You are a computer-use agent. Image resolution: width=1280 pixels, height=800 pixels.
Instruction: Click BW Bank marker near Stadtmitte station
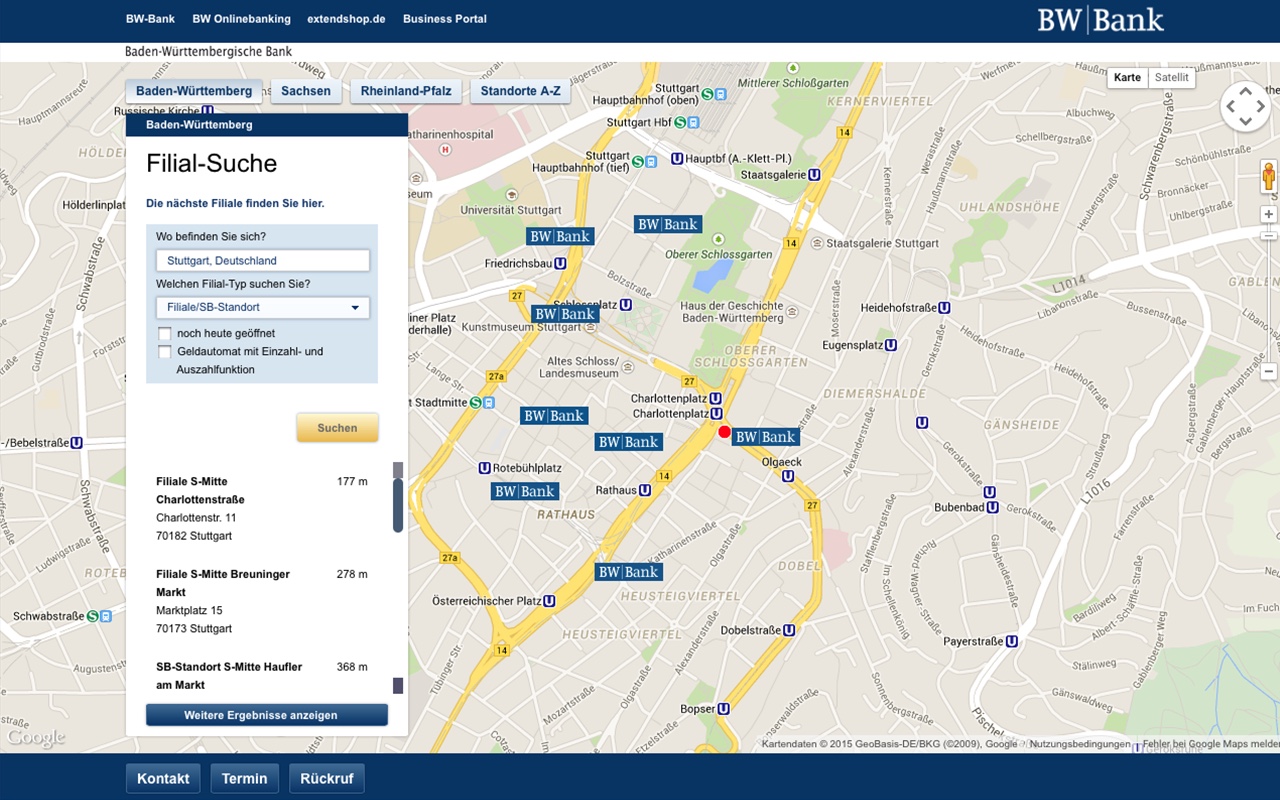click(x=554, y=415)
